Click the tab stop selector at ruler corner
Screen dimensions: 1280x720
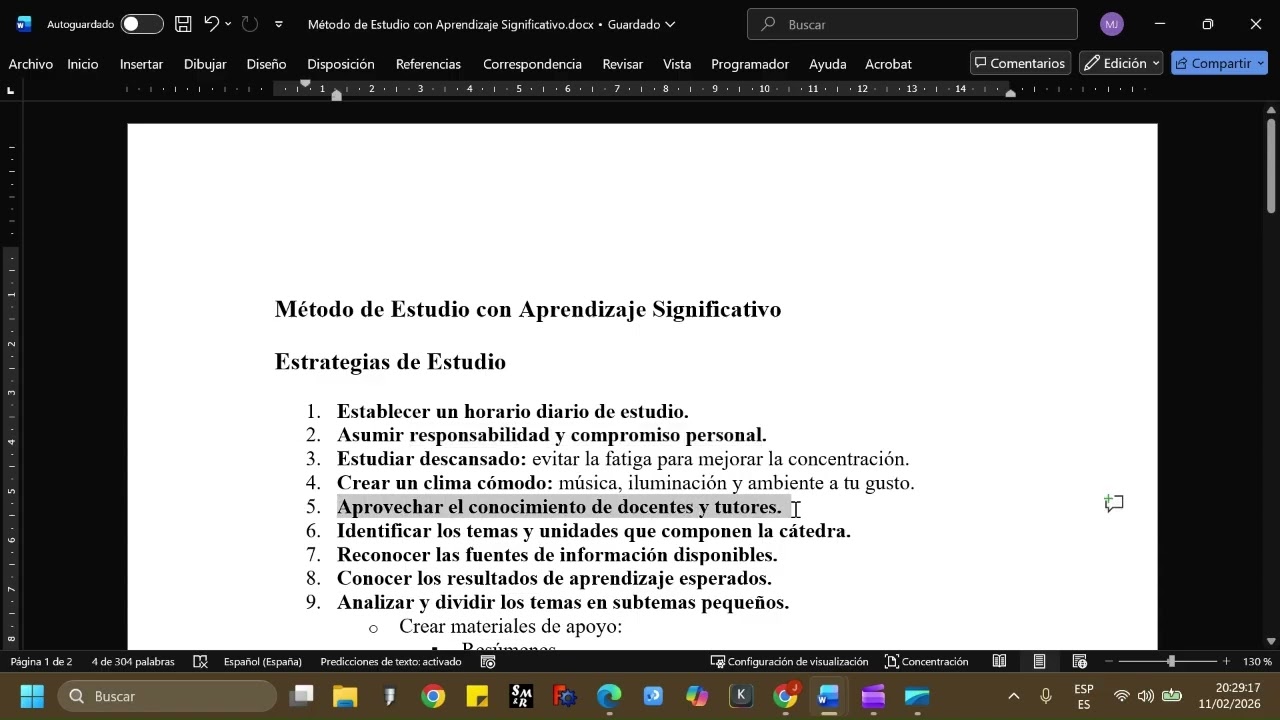tap(10, 90)
